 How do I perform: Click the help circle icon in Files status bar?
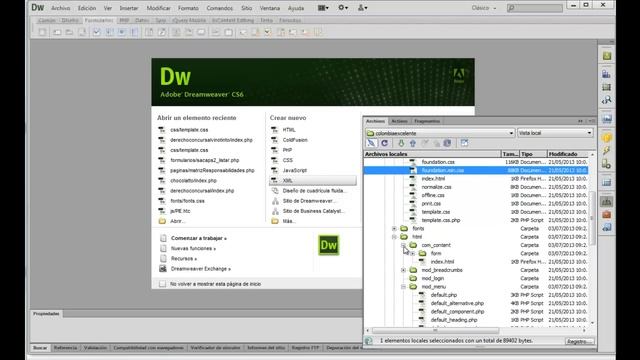(369, 341)
